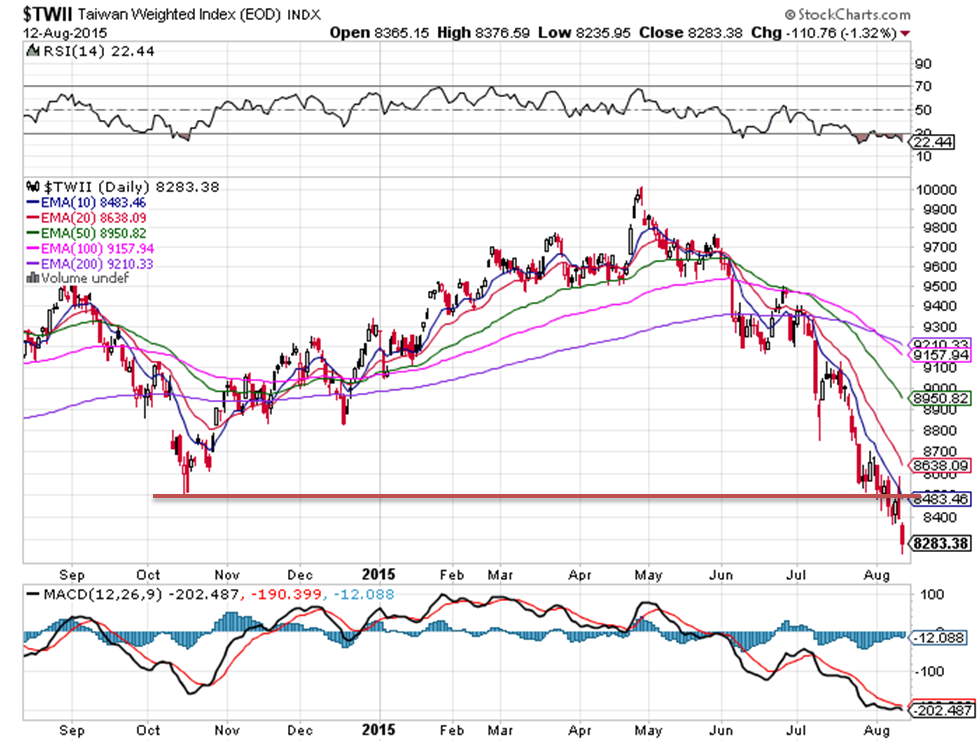This screenshot has width=980, height=742.
Task: Click the 8950.82 green price tag
Action: (941, 398)
